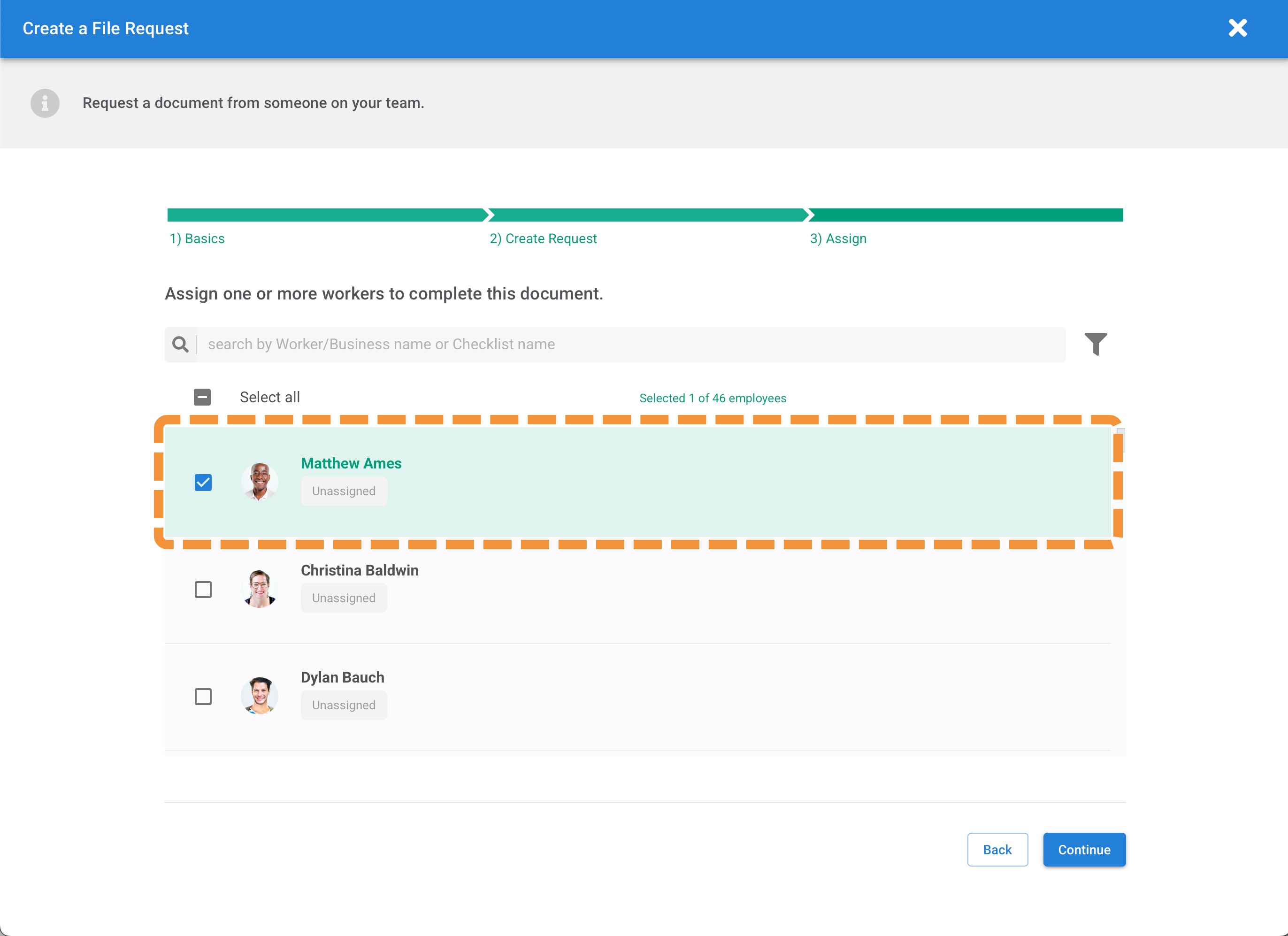
Task: Check Dylan Bauch checkbox
Action: click(x=203, y=696)
